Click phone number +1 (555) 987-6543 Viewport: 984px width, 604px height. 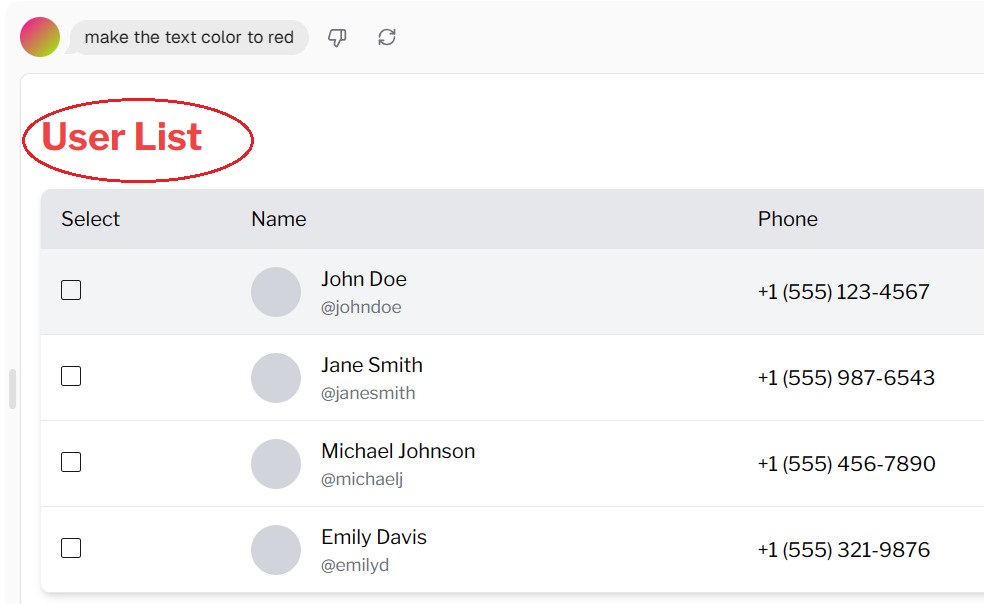pos(846,378)
